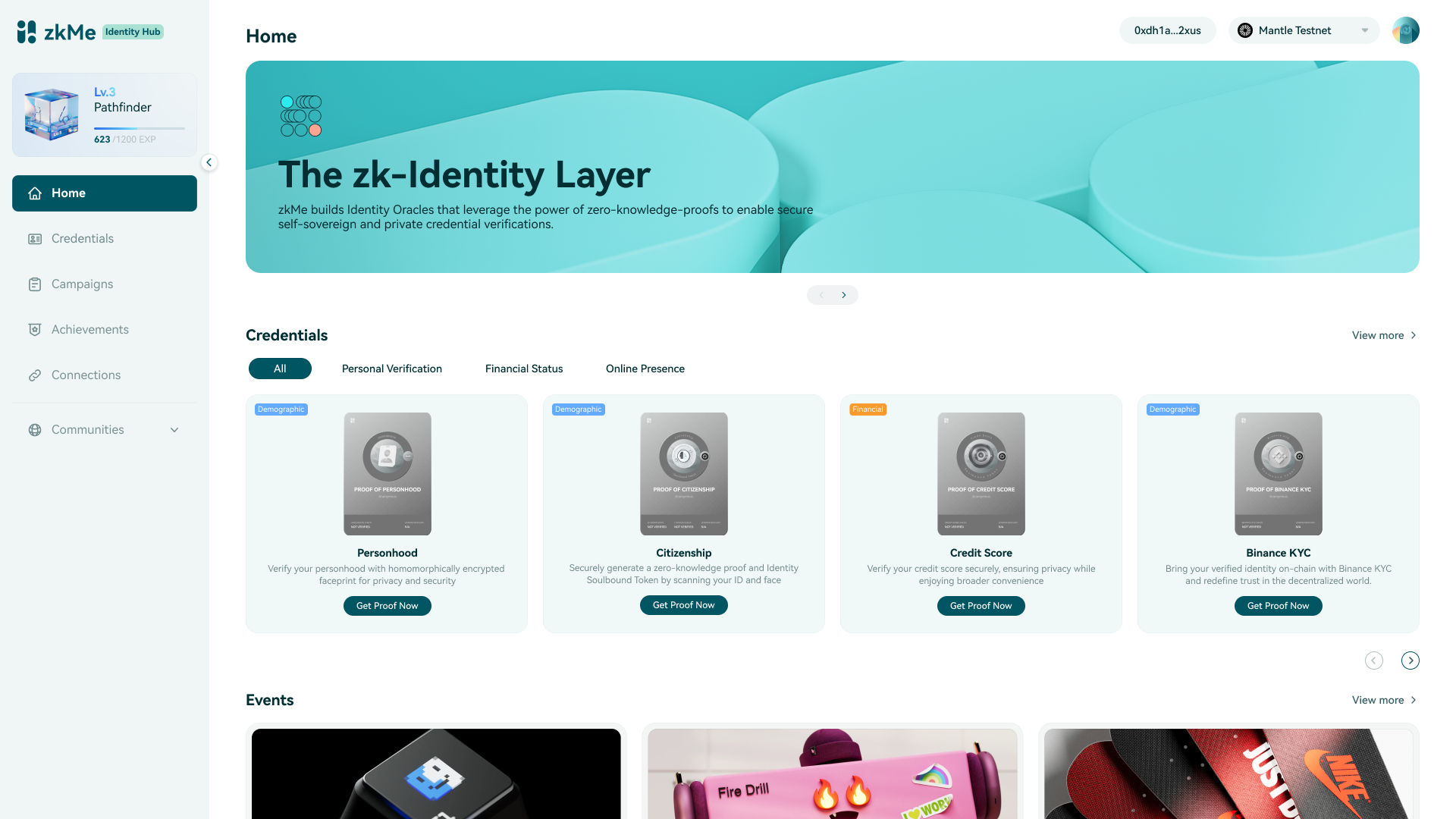
Task: Open the Mantle Testnet network dropdown
Action: pos(1303,30)
